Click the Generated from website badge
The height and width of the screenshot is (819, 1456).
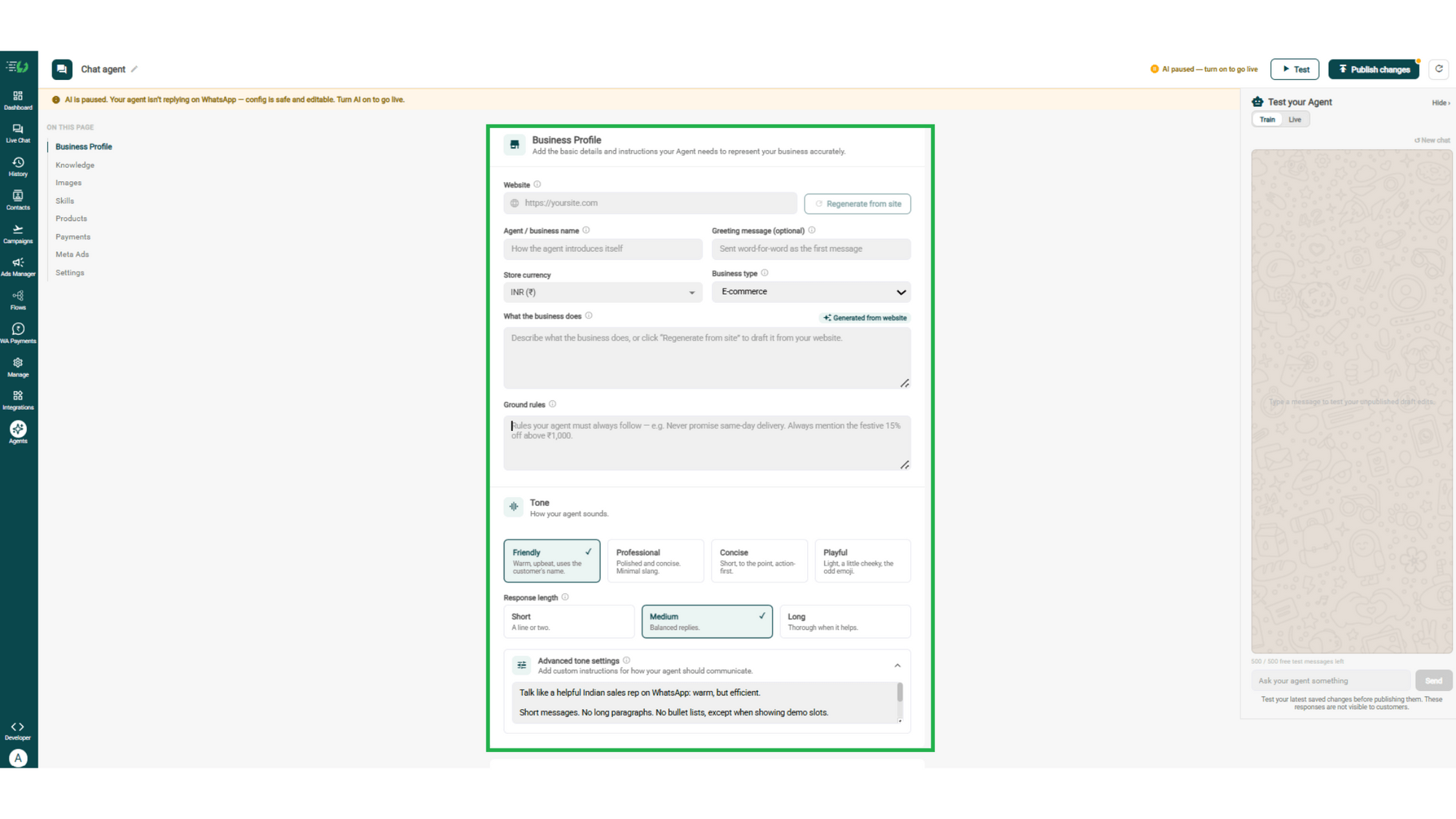point(865,318)
